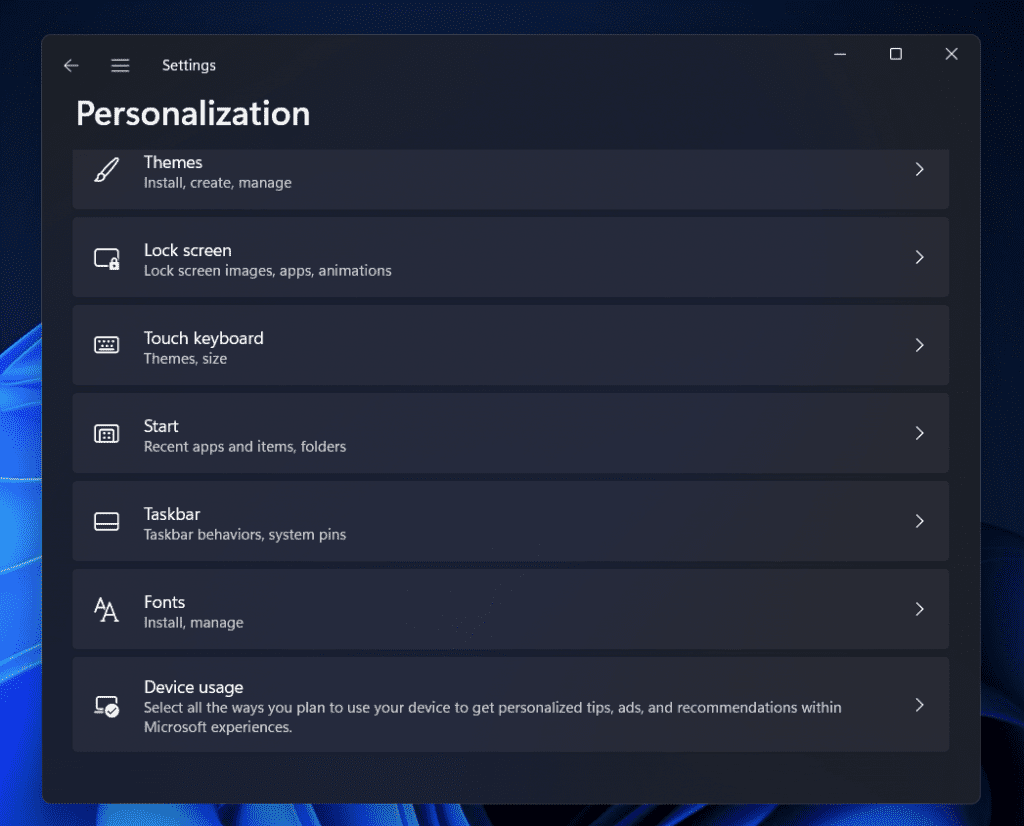Click the Fonts letter icon
1024x826 pixels.
pos(106,609)
